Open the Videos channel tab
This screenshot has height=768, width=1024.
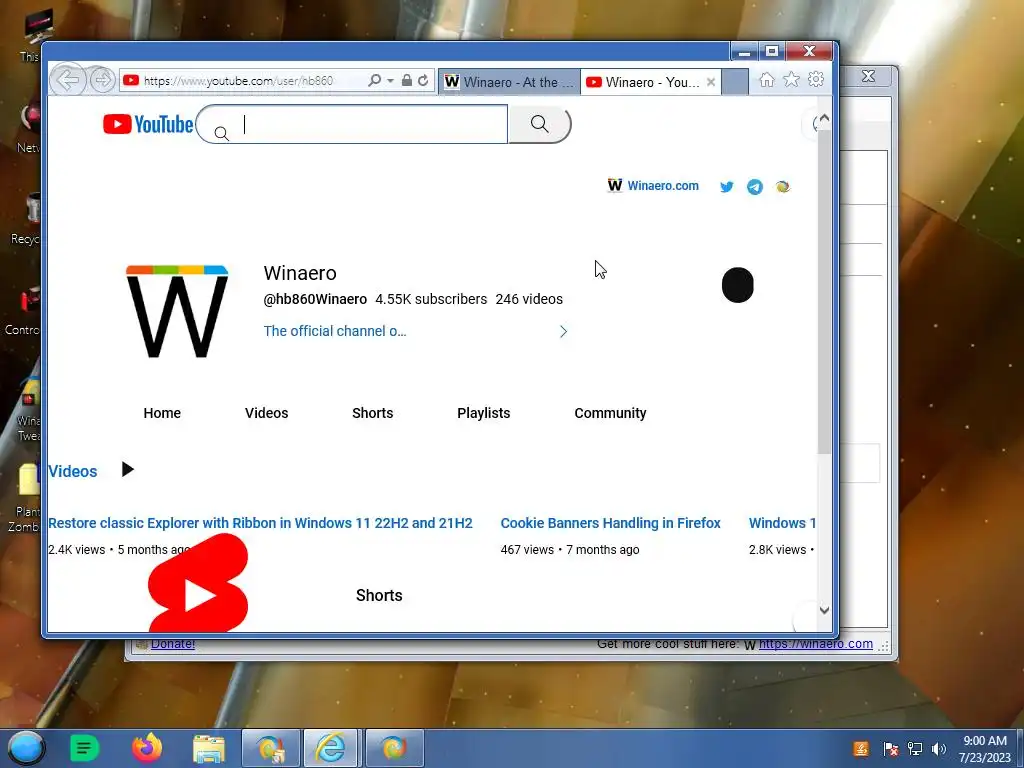point(266,413)
